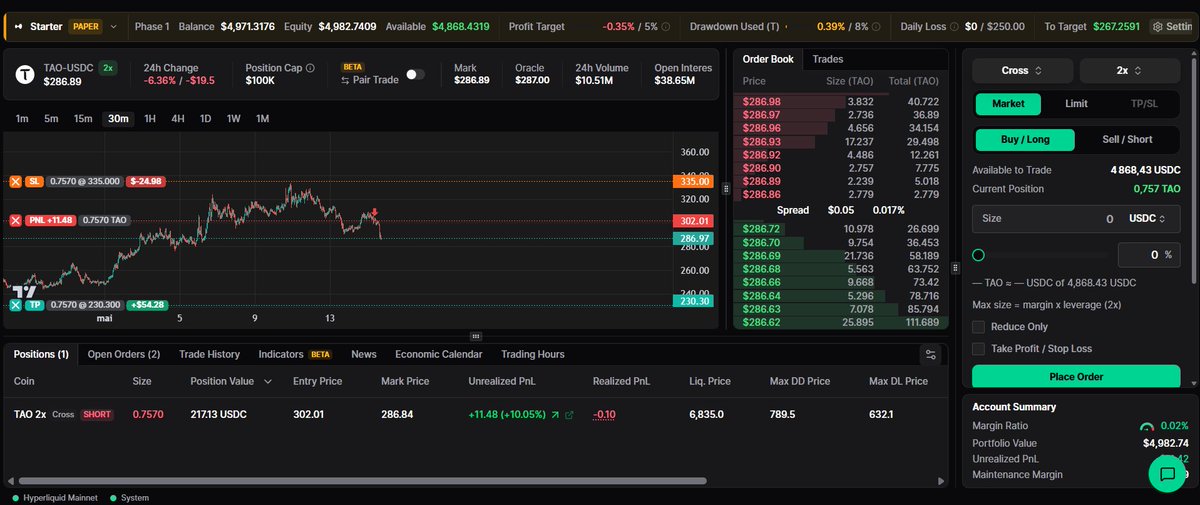
Task: Click bid price $286.72 in order book
Action: (x=762, y=229)
